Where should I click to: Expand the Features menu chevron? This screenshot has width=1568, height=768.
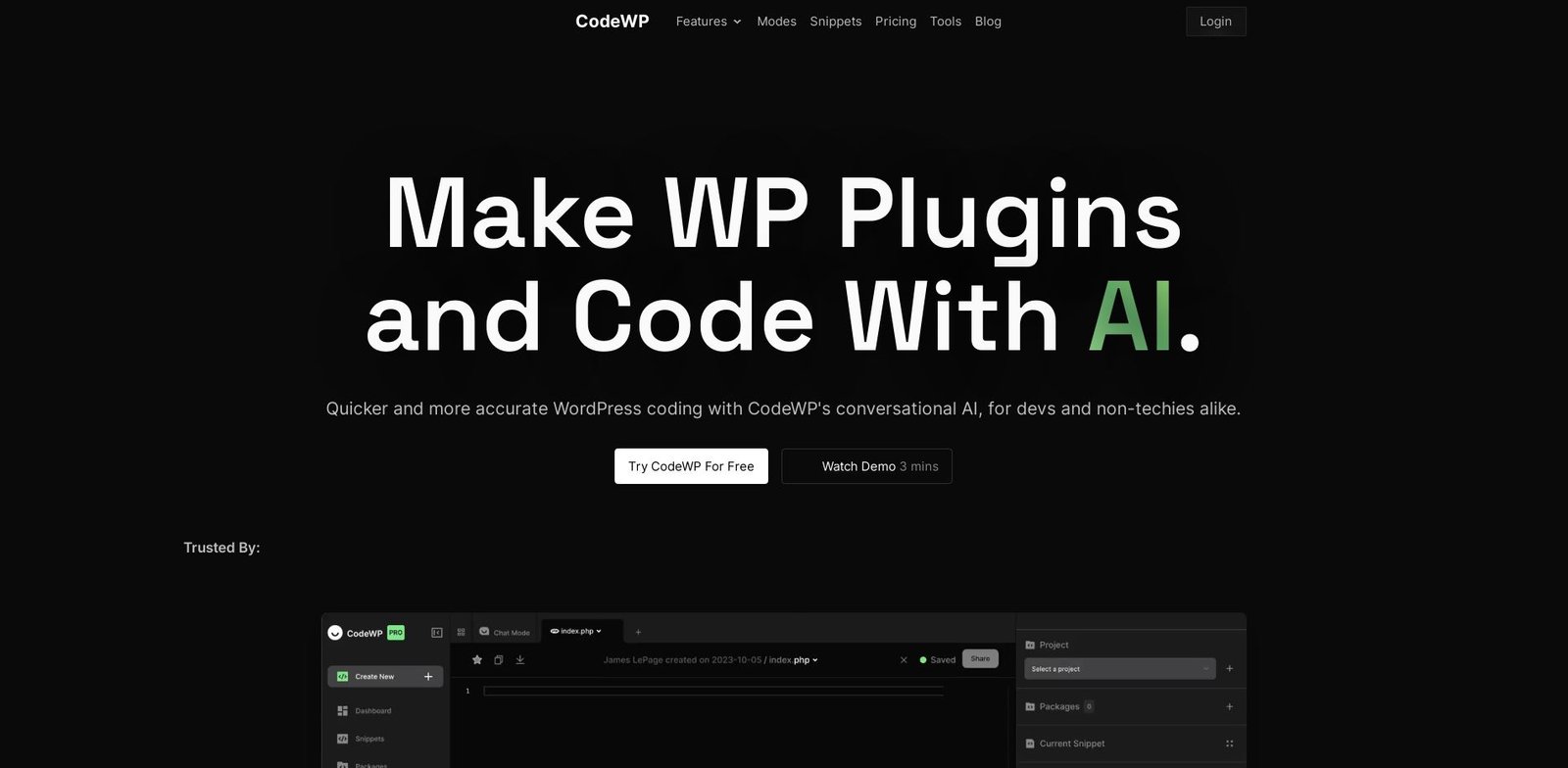point(737,22)
